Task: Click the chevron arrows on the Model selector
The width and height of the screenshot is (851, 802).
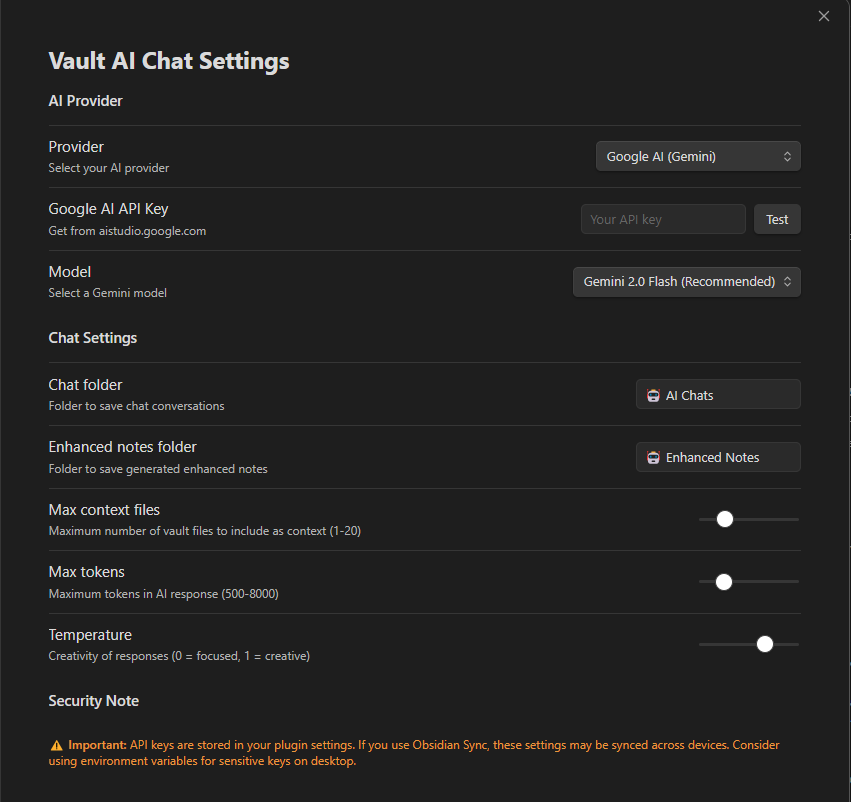Action: (x=787, y=282)
